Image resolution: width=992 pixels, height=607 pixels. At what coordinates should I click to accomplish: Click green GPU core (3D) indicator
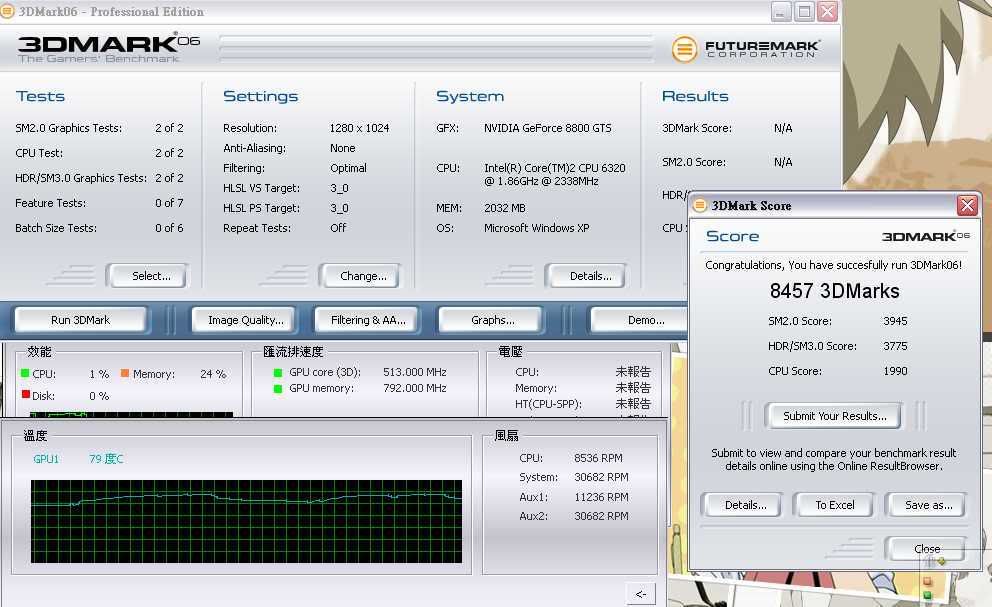277,373
